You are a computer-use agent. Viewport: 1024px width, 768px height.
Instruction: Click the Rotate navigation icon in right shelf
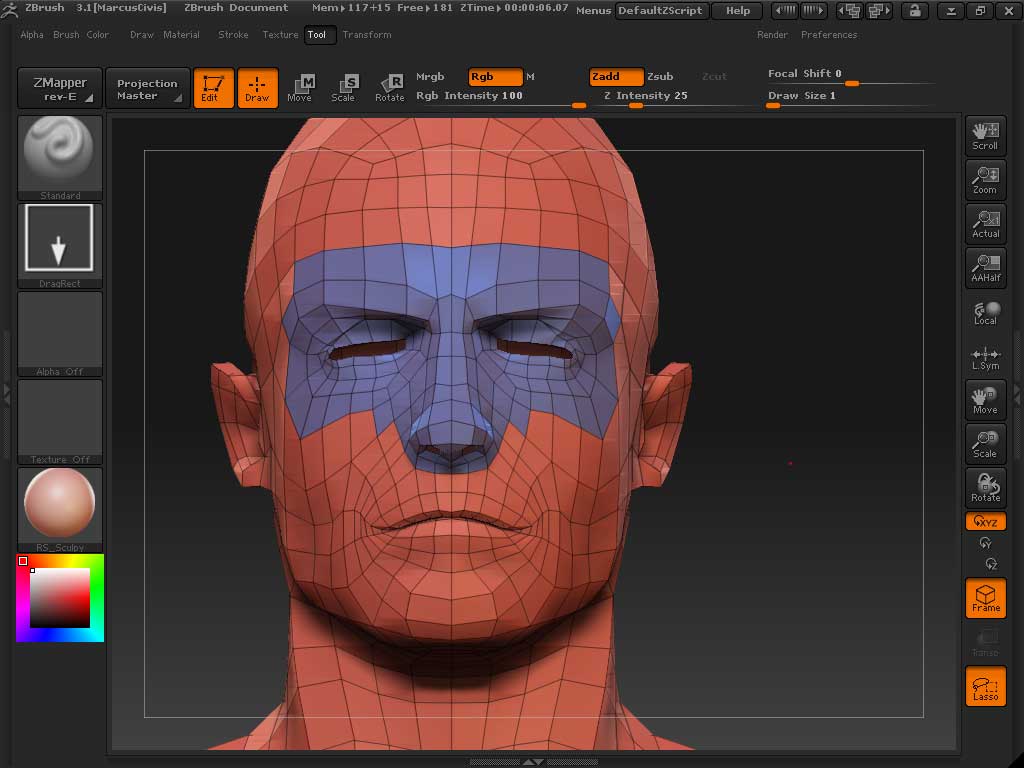click(985, 487)
